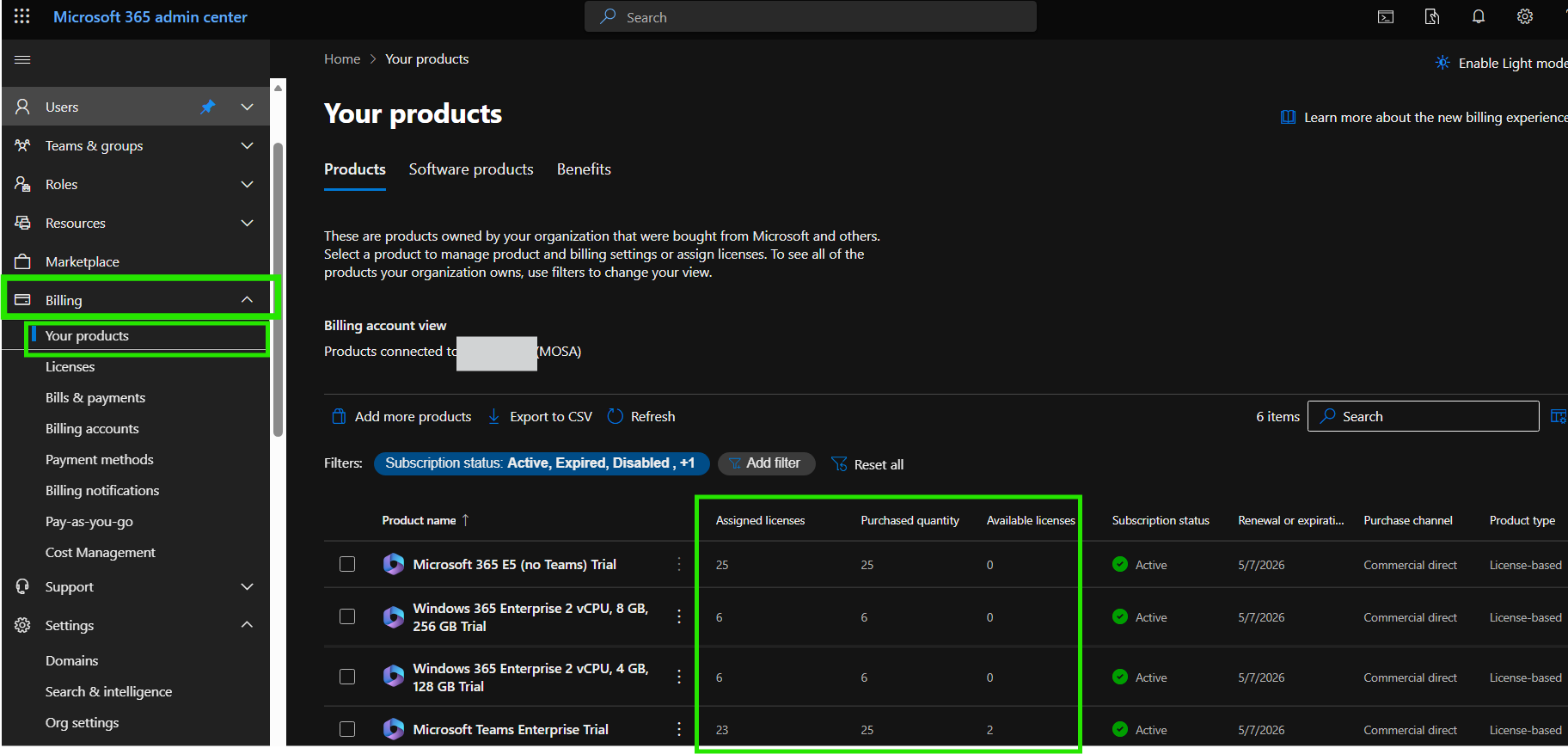Collapse the navigation menu hamburger icon
The image size is (1568, 754).
click(x=22, y=59)
